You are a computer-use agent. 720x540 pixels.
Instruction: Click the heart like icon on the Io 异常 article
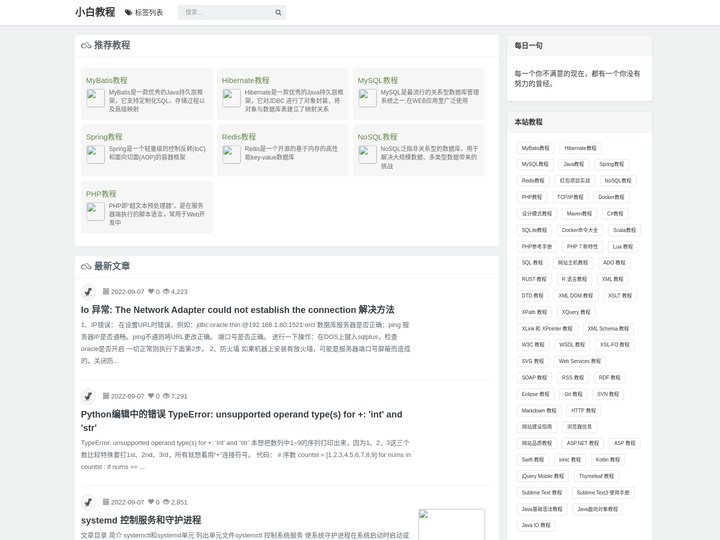(151, 292)
